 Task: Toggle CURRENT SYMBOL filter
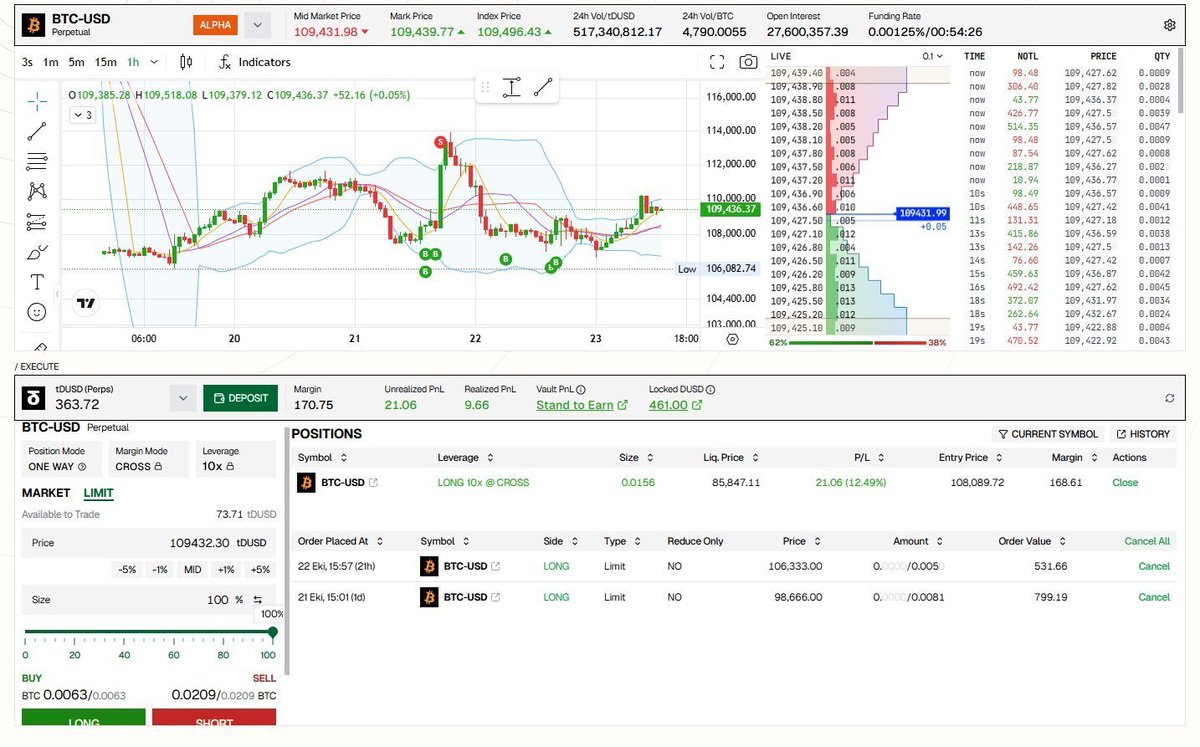(x=1048, y=434)
